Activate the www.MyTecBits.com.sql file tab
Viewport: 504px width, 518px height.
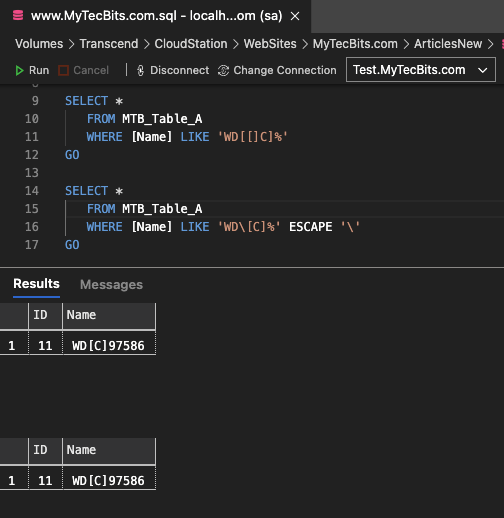155,16
